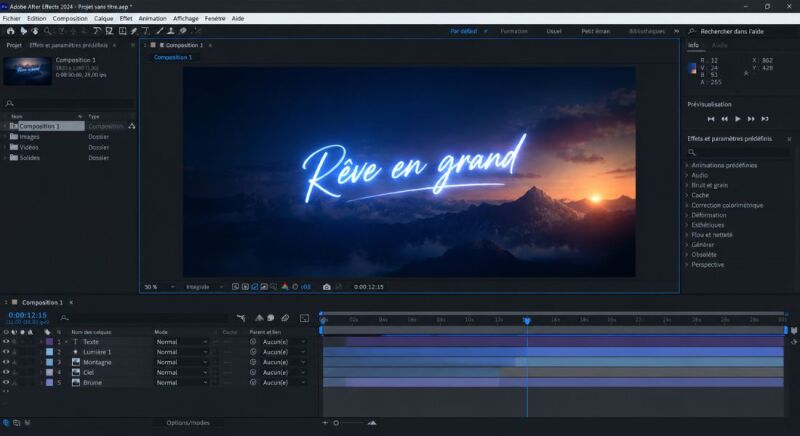Hide the Montagne layer eye
This screenshot has height=436, width=800.
point(6,362)
